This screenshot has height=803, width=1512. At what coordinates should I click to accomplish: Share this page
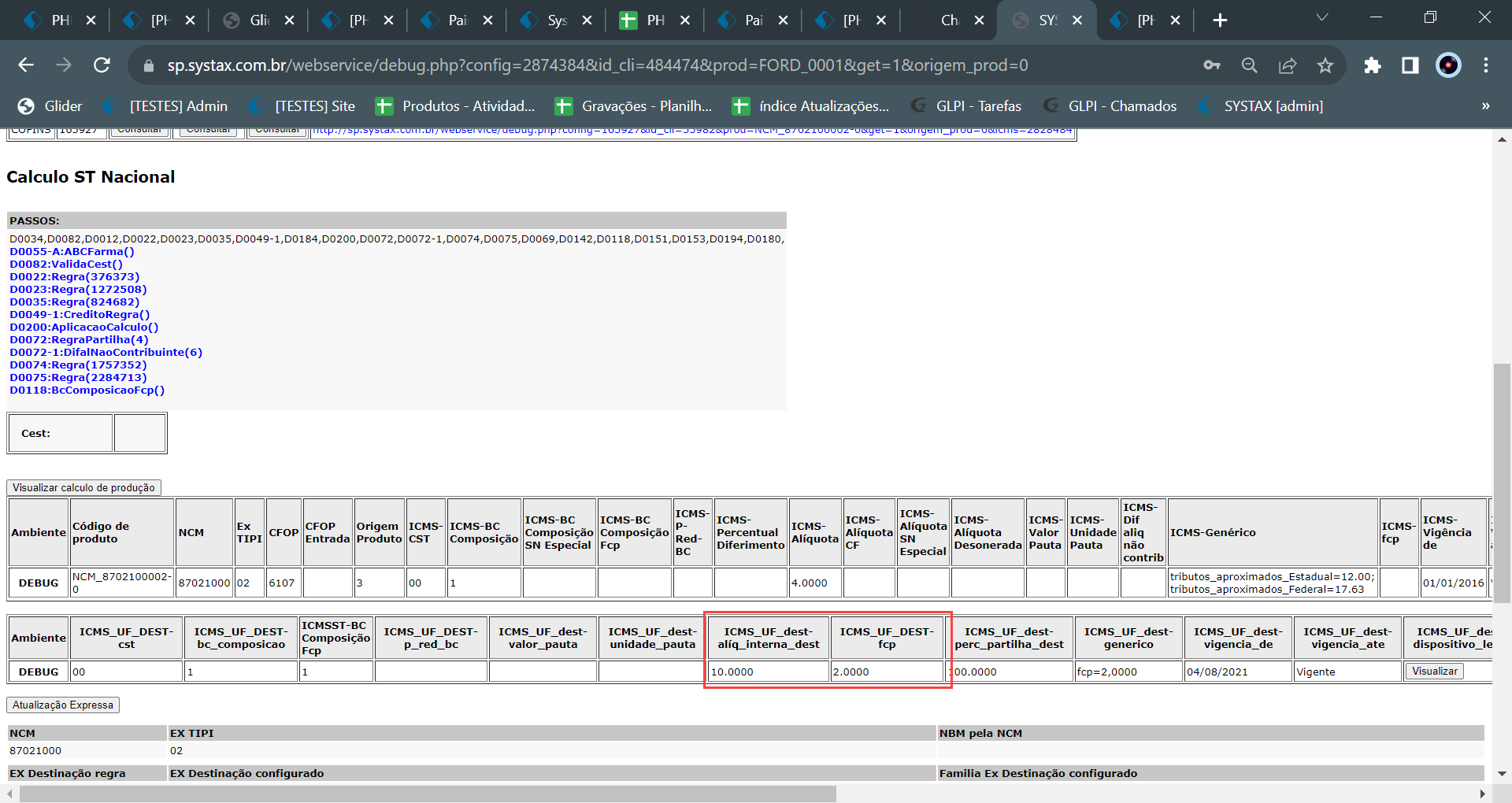1288,65
